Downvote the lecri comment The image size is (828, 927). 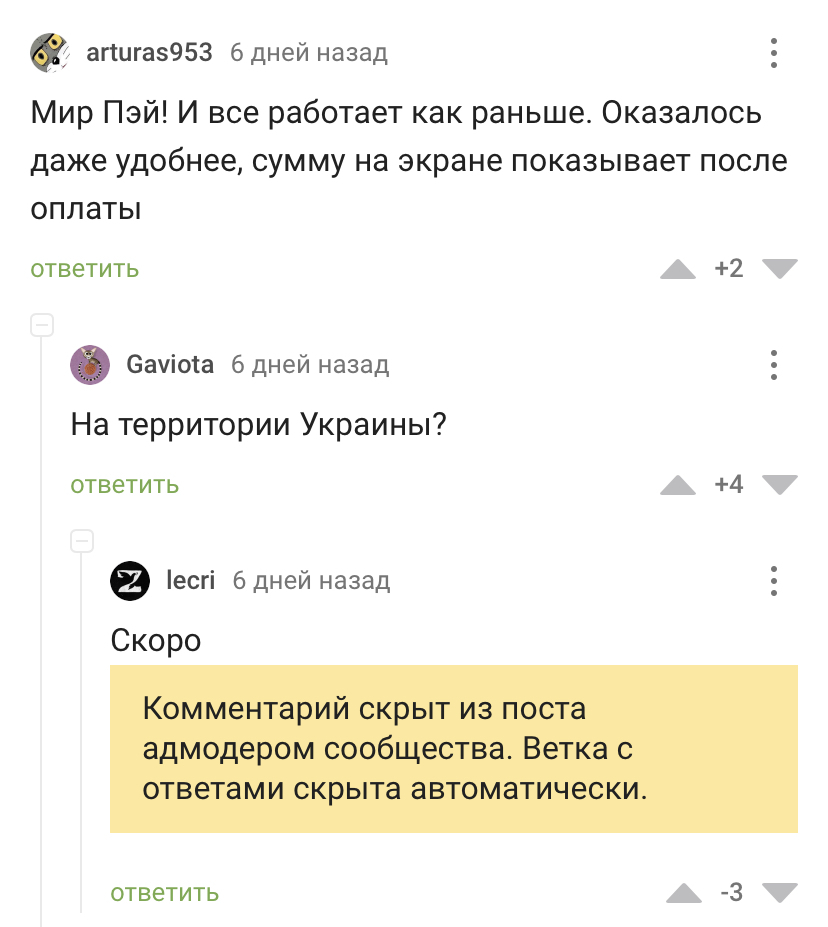pyautogui.click(x=779, y=891)
